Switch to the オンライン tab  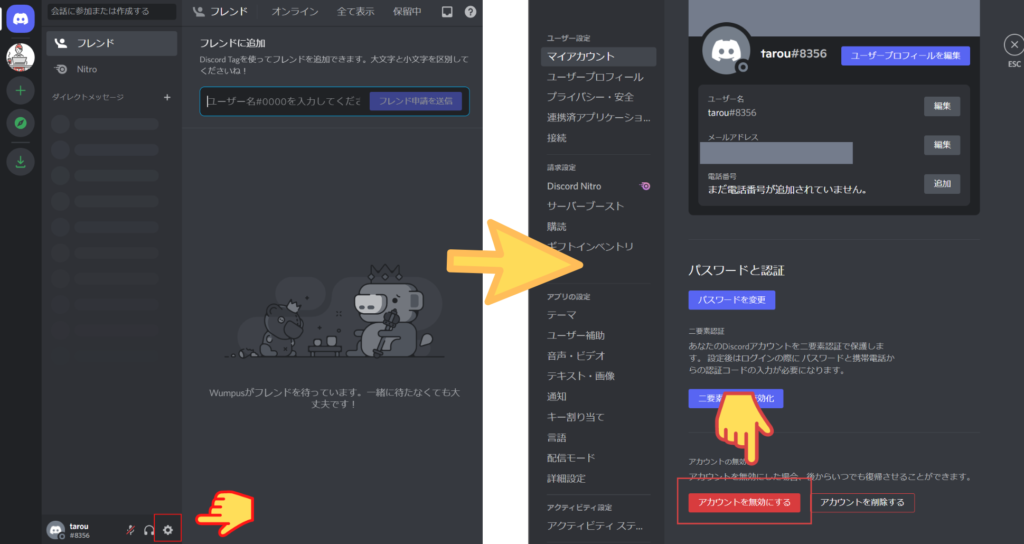[295, 12]
